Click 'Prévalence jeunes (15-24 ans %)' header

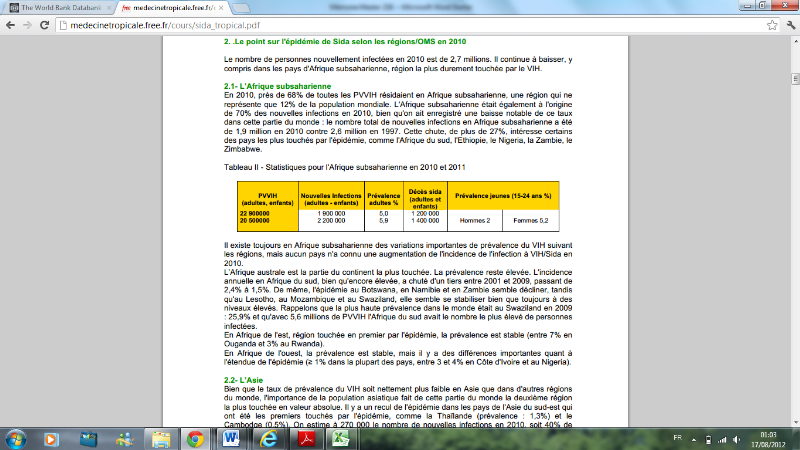(x=503, y=196)
